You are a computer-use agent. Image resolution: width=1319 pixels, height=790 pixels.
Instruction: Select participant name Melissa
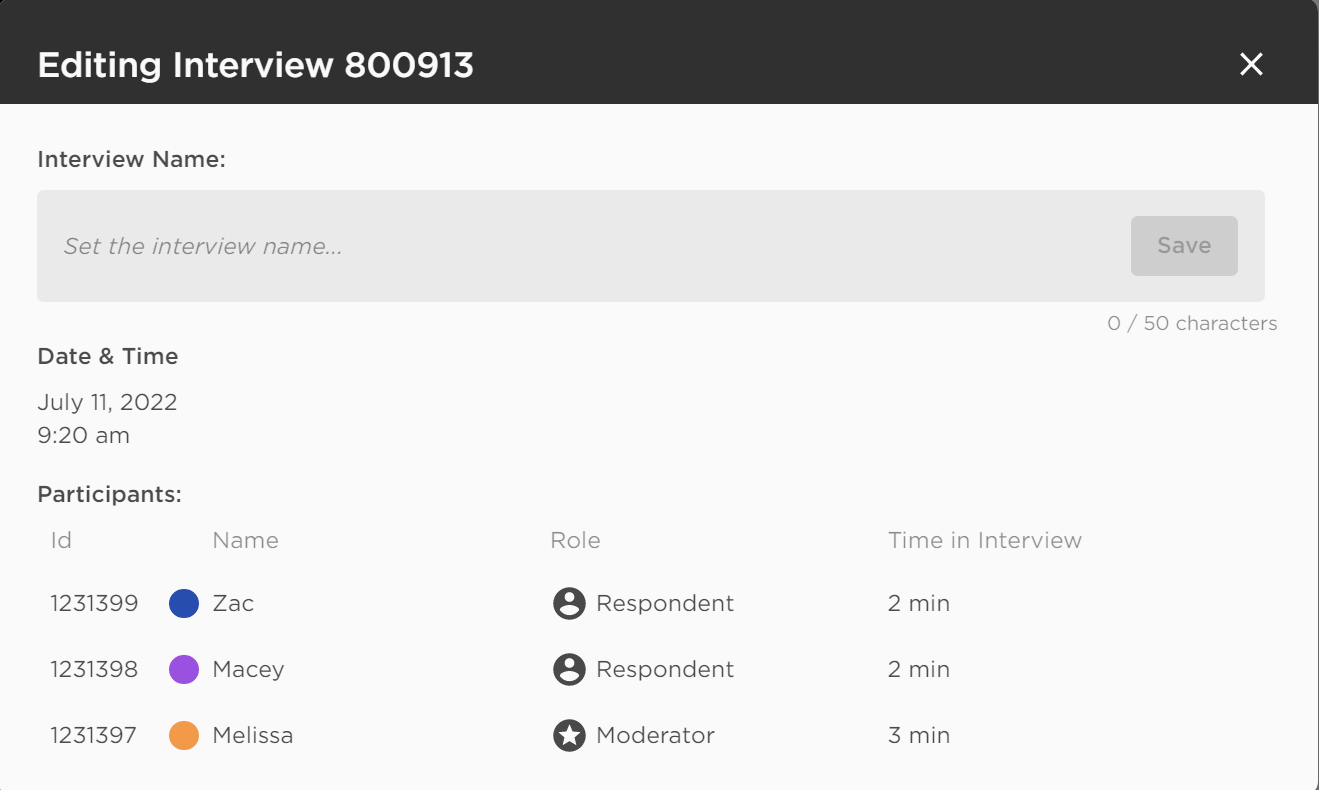coord(253,736)
